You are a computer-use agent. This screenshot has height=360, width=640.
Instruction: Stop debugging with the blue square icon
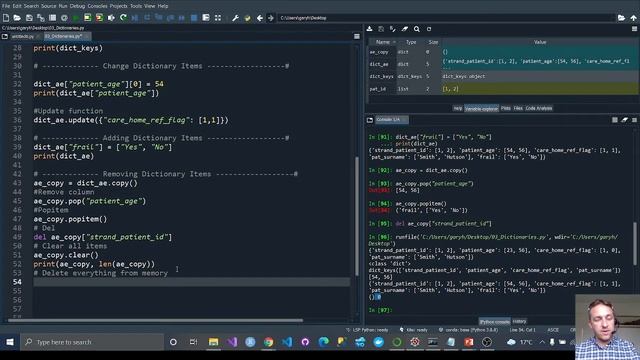194,18
